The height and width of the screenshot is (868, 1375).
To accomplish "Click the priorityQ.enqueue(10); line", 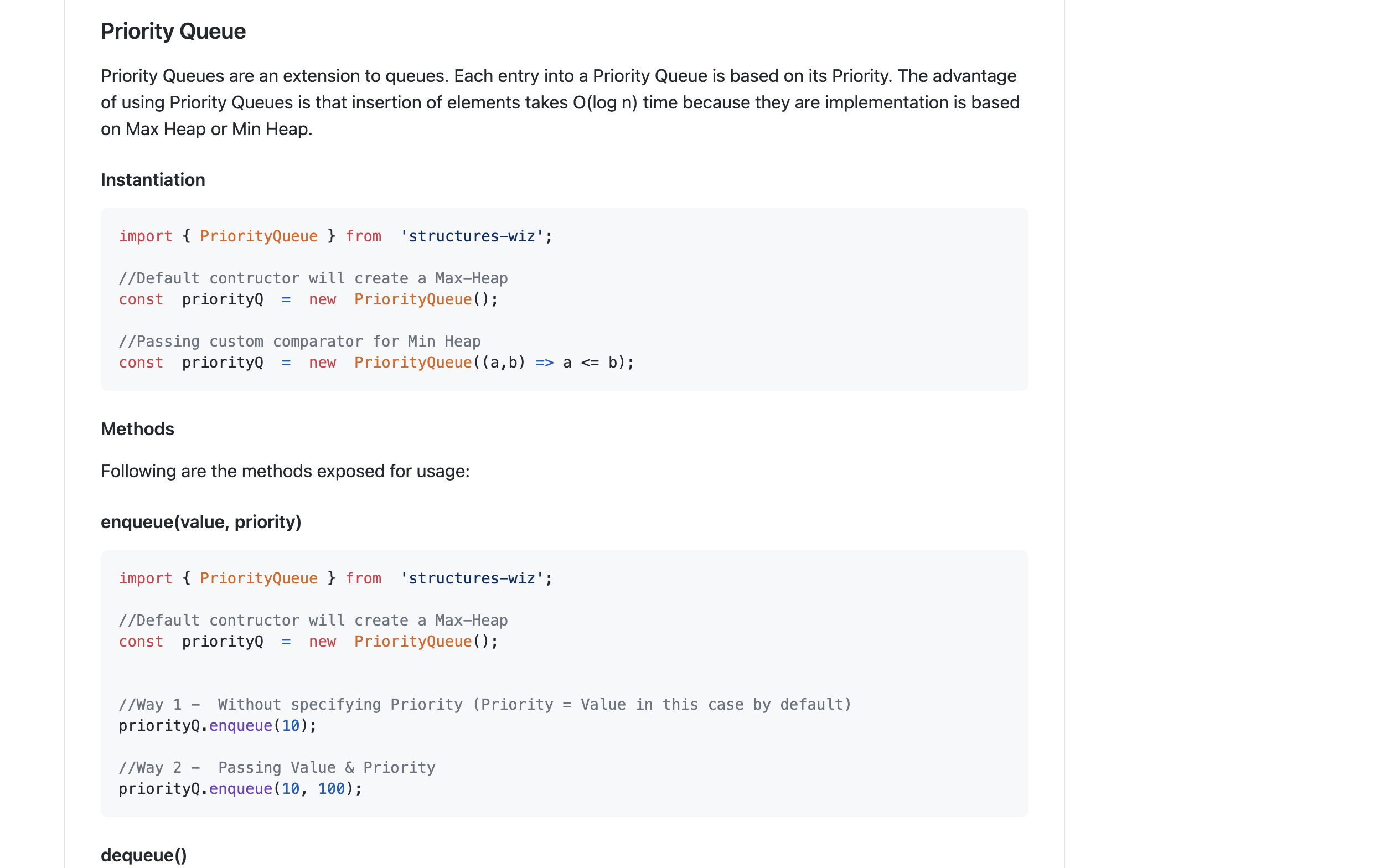I will (217, 726).
